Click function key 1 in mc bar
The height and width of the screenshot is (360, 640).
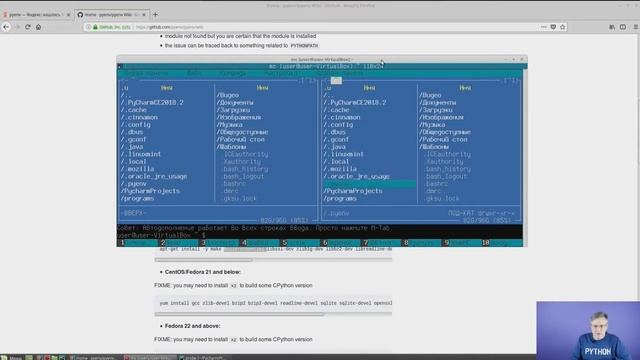click(137, 243)
